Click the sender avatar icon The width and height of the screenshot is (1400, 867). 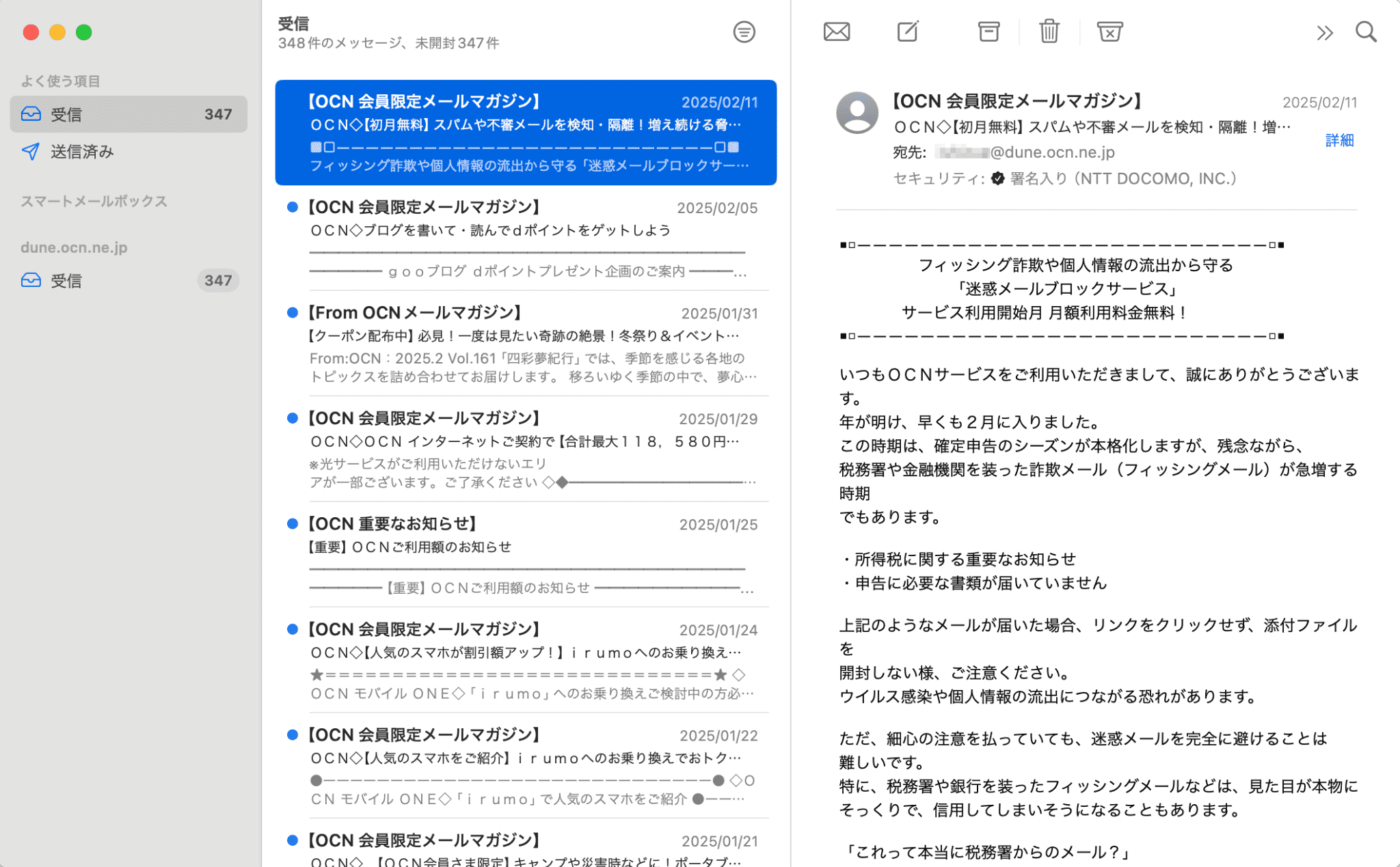(857, 113)
